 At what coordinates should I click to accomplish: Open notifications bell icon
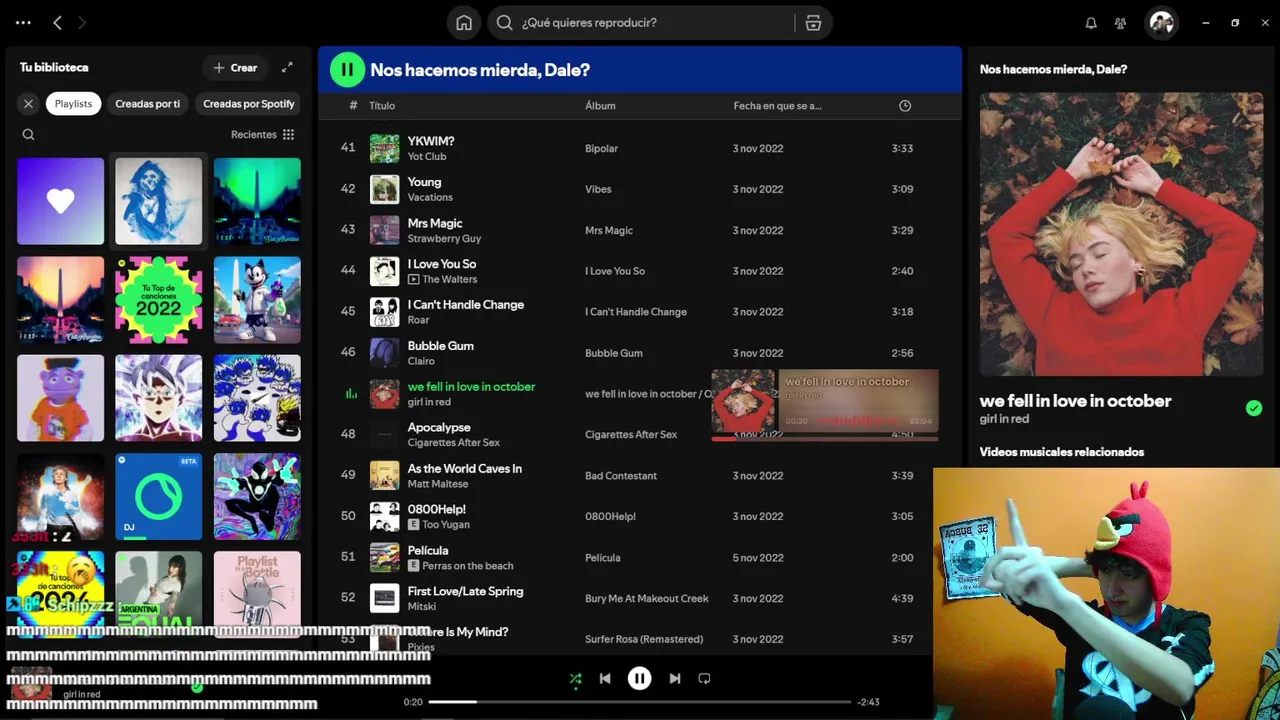[1091, 22]
